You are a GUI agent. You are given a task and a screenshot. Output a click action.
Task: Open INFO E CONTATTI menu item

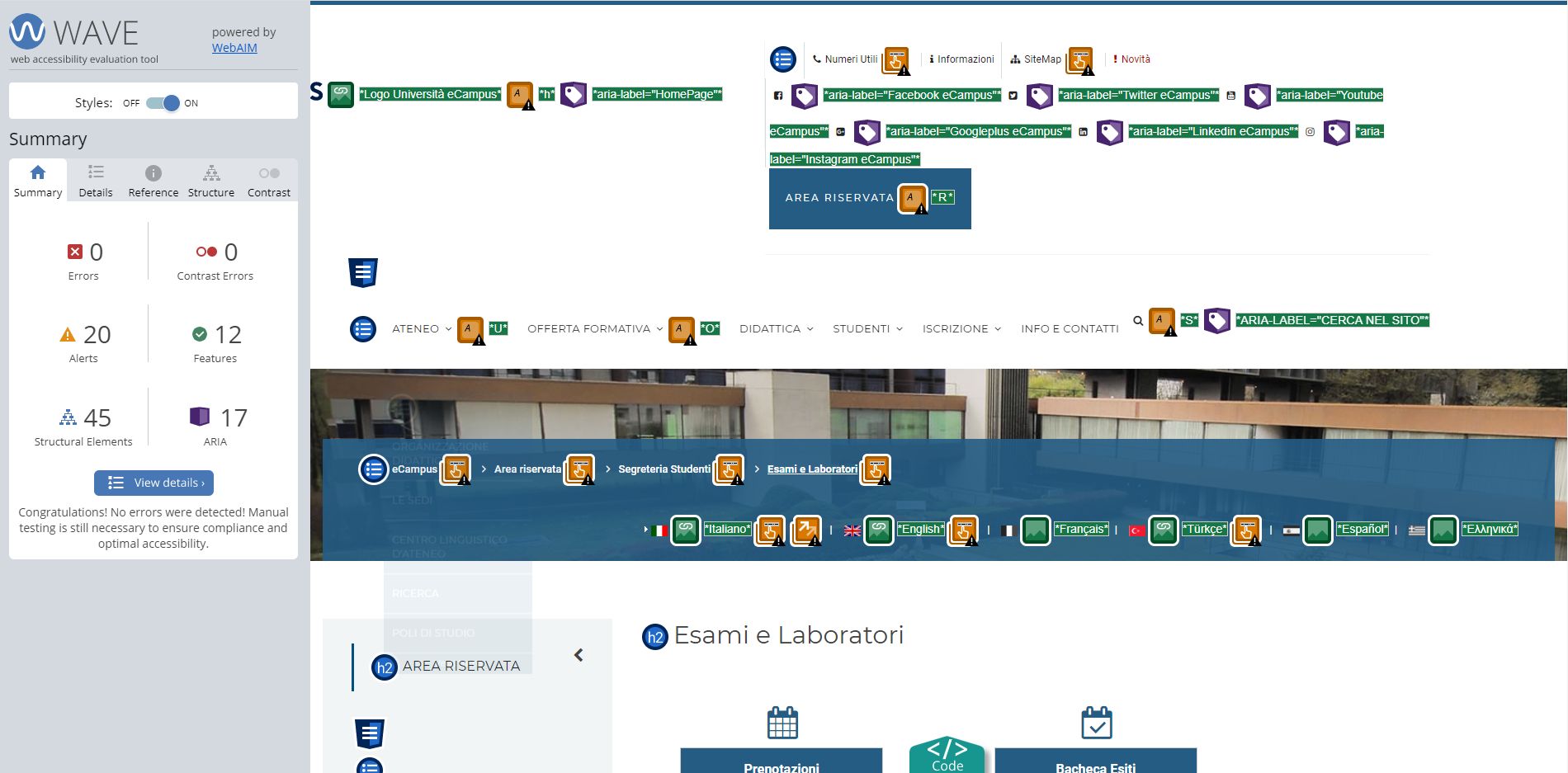coord(1070,328)
